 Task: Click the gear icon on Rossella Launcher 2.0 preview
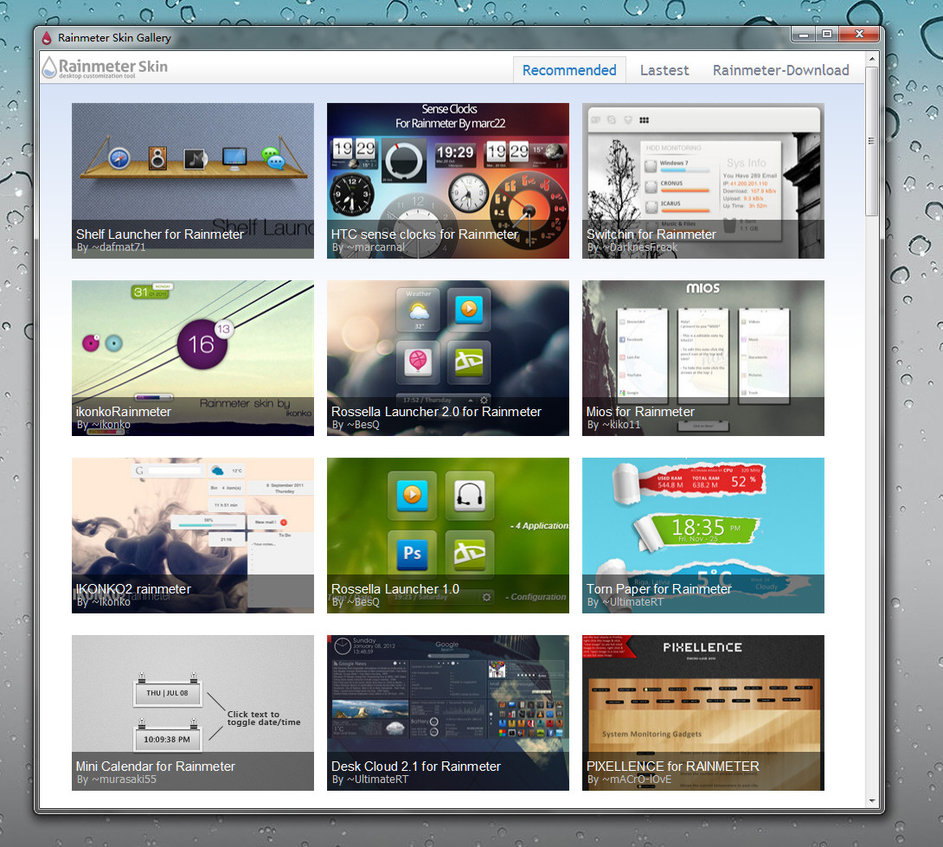484,399
